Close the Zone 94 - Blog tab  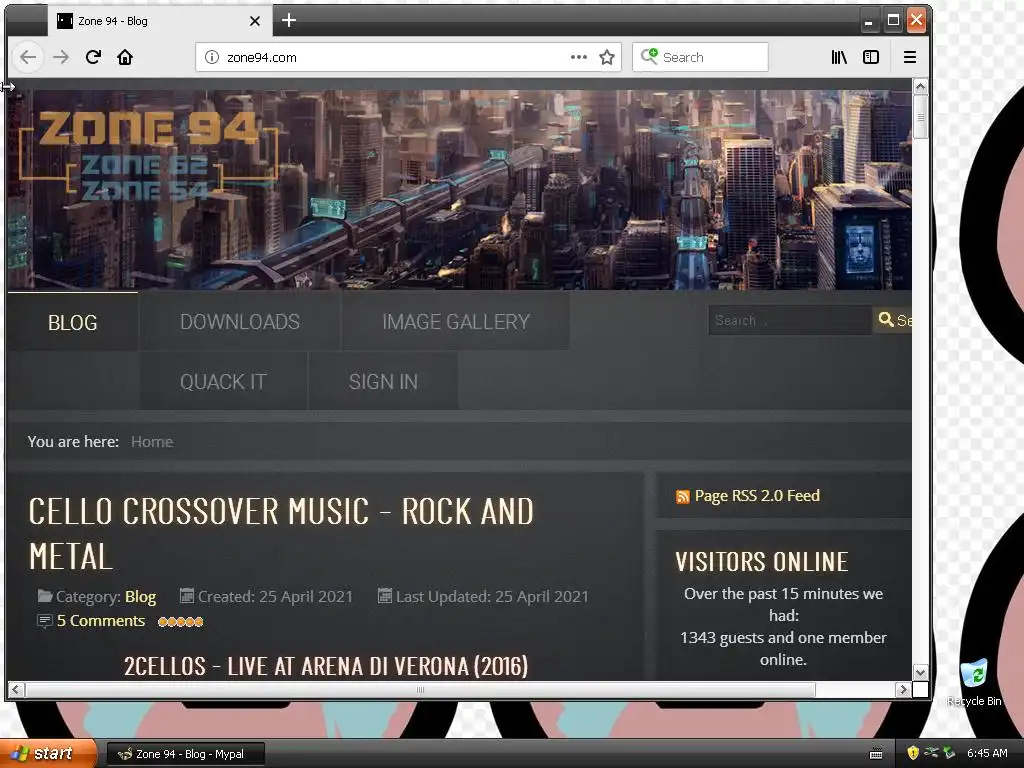tap(255, 21)
